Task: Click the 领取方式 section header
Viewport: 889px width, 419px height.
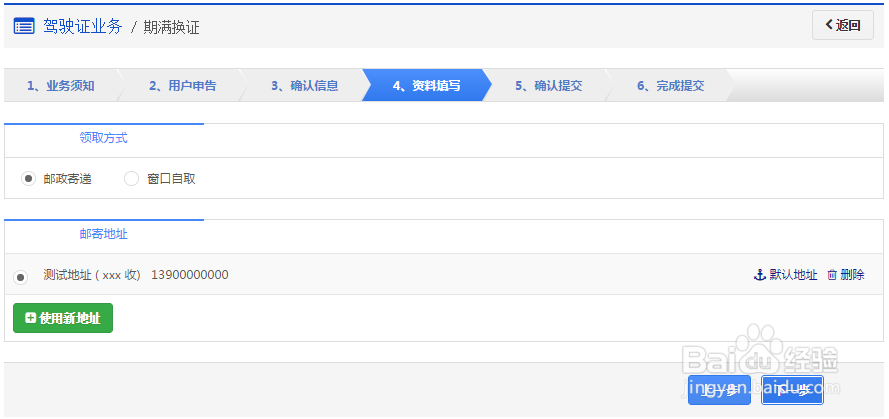Action: coord(104,138)
